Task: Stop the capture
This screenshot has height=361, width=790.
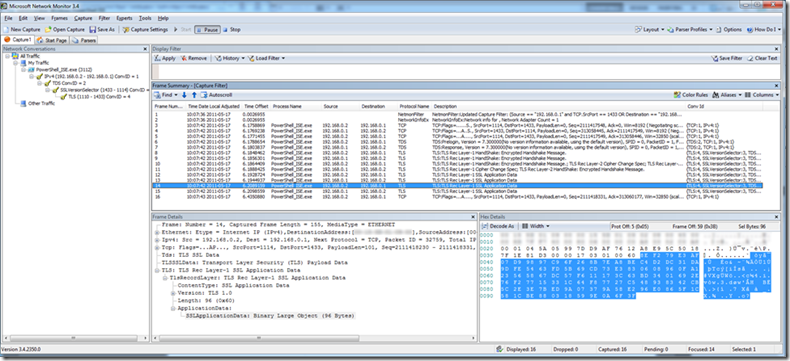Action: [232, 30]
